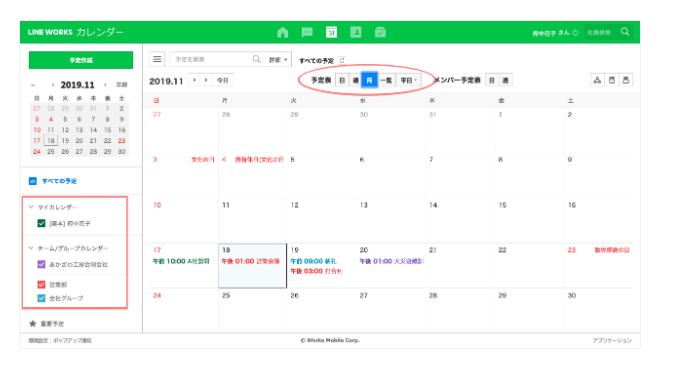The width and height of the screenshot is (699, 392).
Task: Select the month (月) schedule view
Action: (x=369, y=80)
